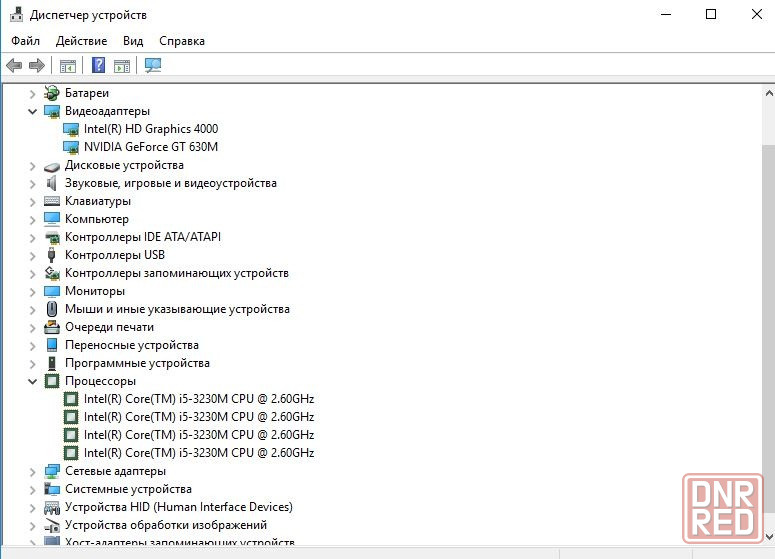Open the Действие menu

[x=81, y=41]
